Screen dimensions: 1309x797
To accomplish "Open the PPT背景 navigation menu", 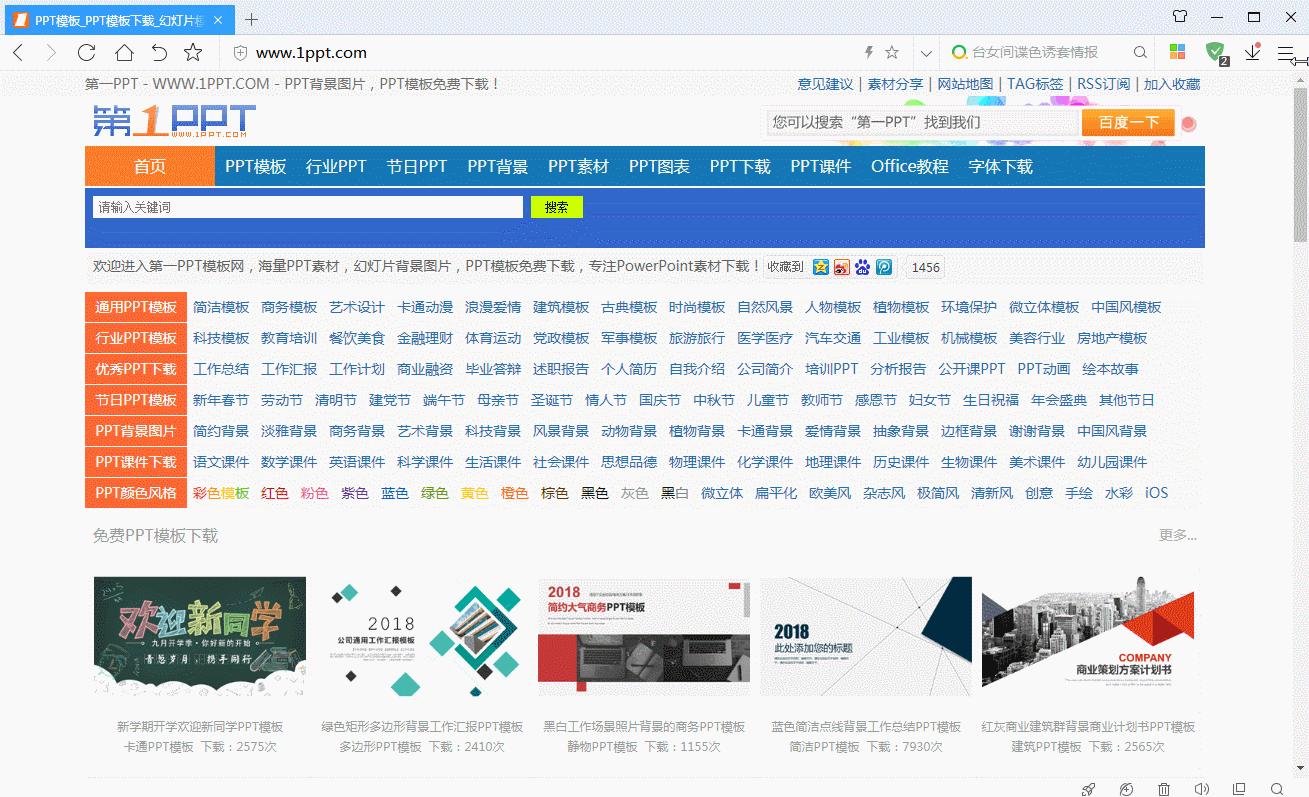I will pyautogui.click(x=498, y=166).
